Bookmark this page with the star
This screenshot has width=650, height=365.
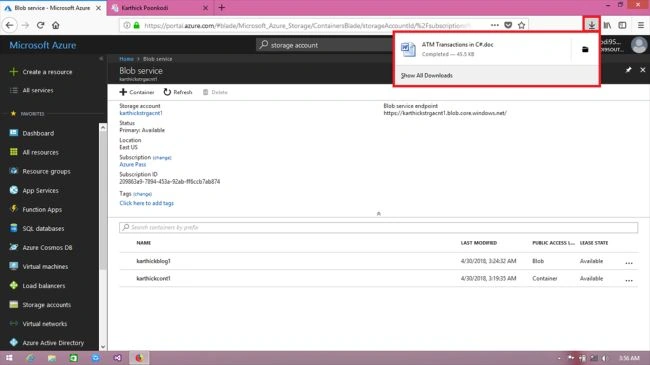pos(521,25)
